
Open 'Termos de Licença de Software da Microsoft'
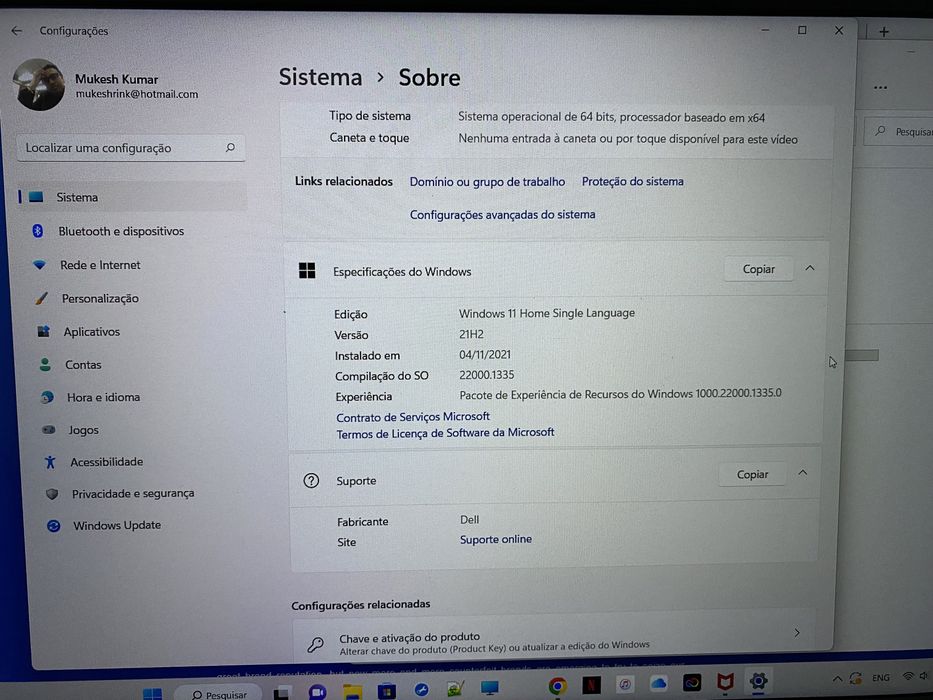click(445, 433)
